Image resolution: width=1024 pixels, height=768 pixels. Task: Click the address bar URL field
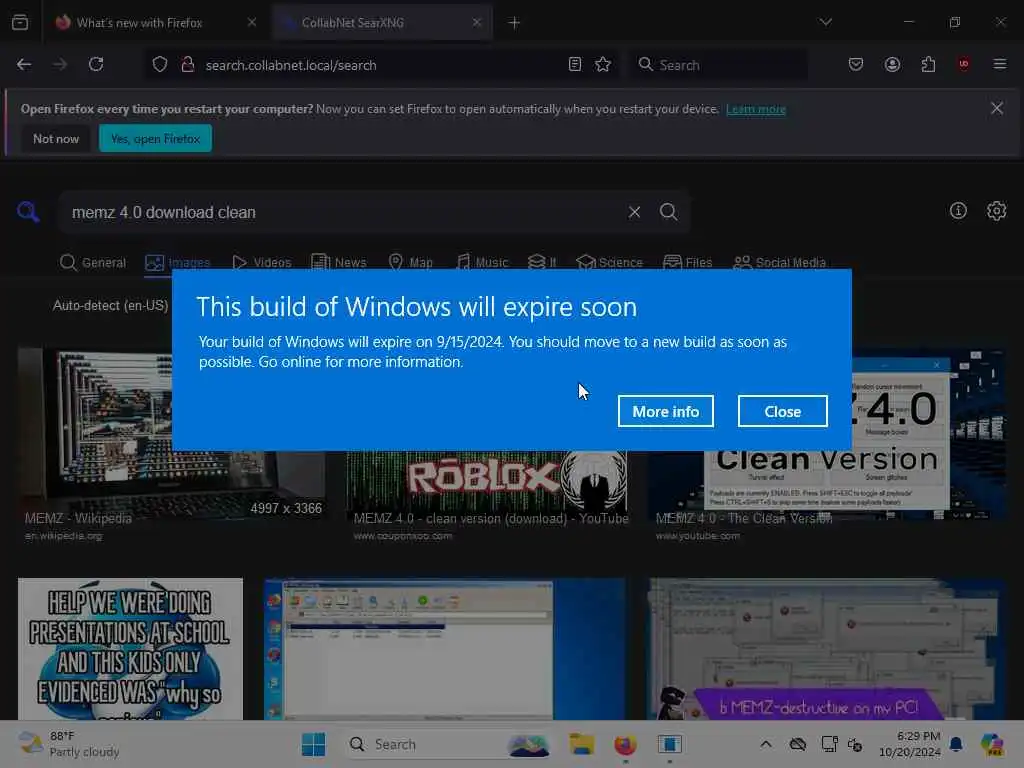382,65
